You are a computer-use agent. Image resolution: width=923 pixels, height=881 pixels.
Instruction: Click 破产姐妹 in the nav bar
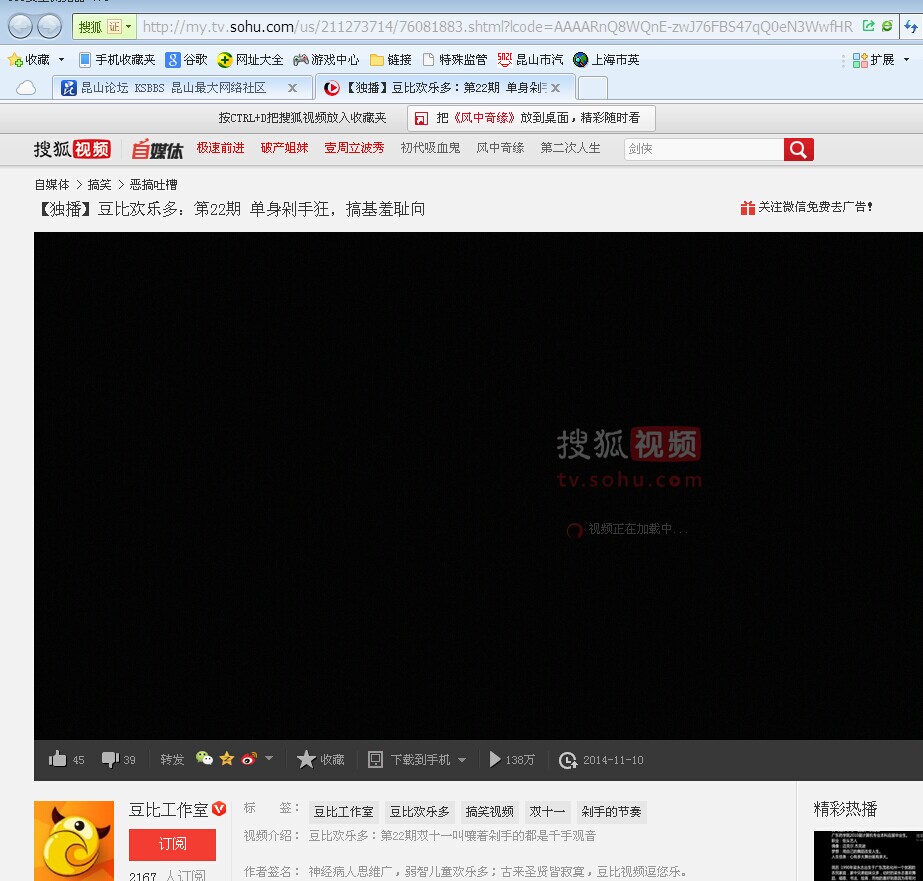[284, 148]
